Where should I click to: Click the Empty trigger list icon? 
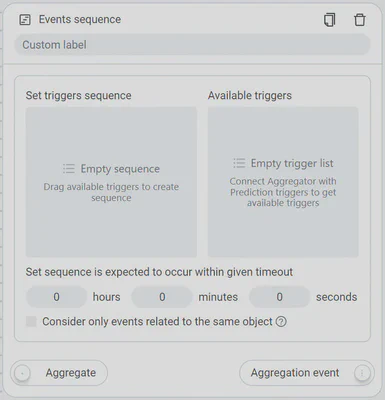point(239,163)
